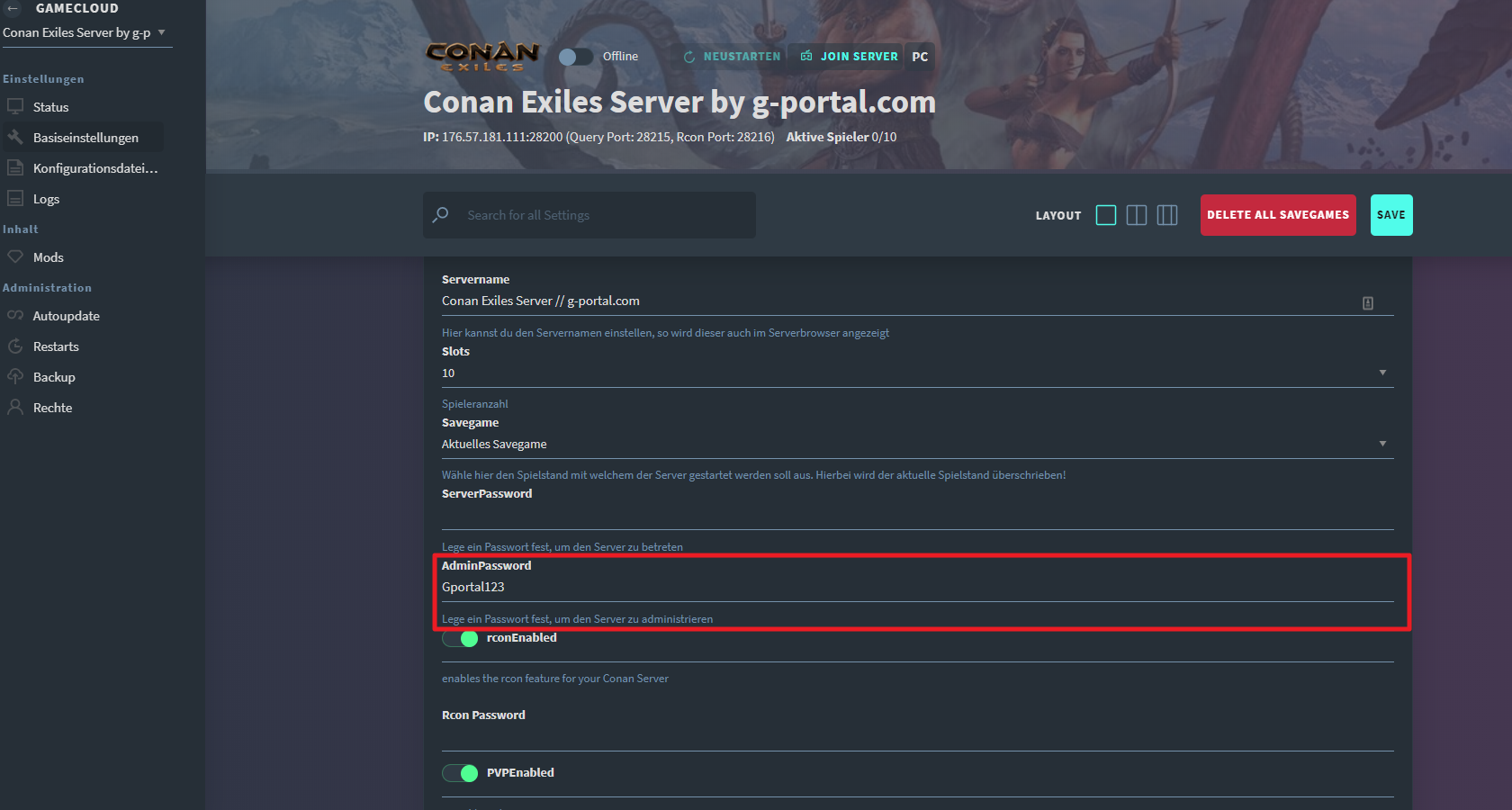Viewport: 1512px width, 810px height.
Task: Toggle the rconEnabled switch
Action: point(460,638)
